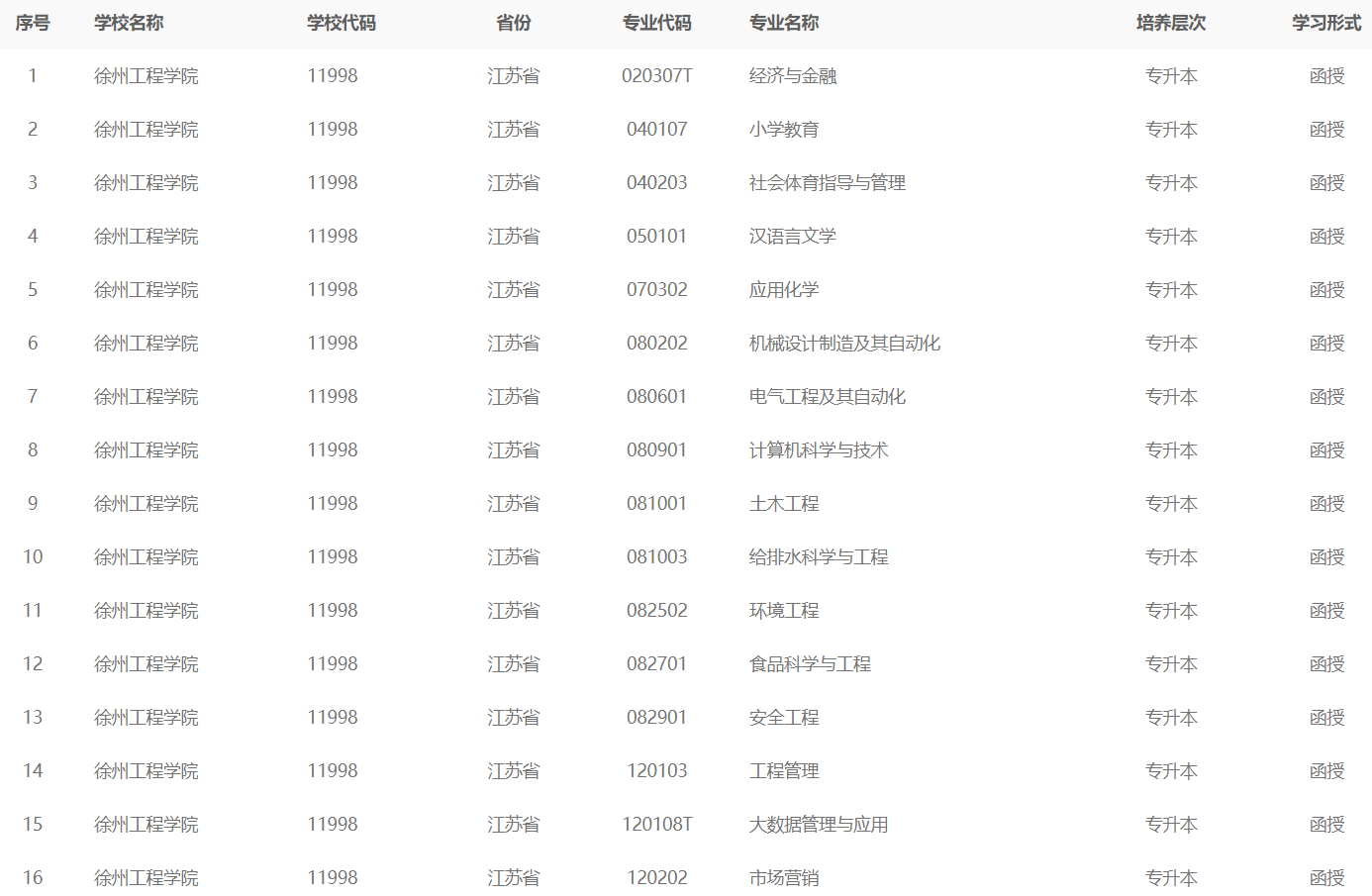This screenshot has width=1372, height=896.
Task: Click major code 040203
Action: (657, 183)
